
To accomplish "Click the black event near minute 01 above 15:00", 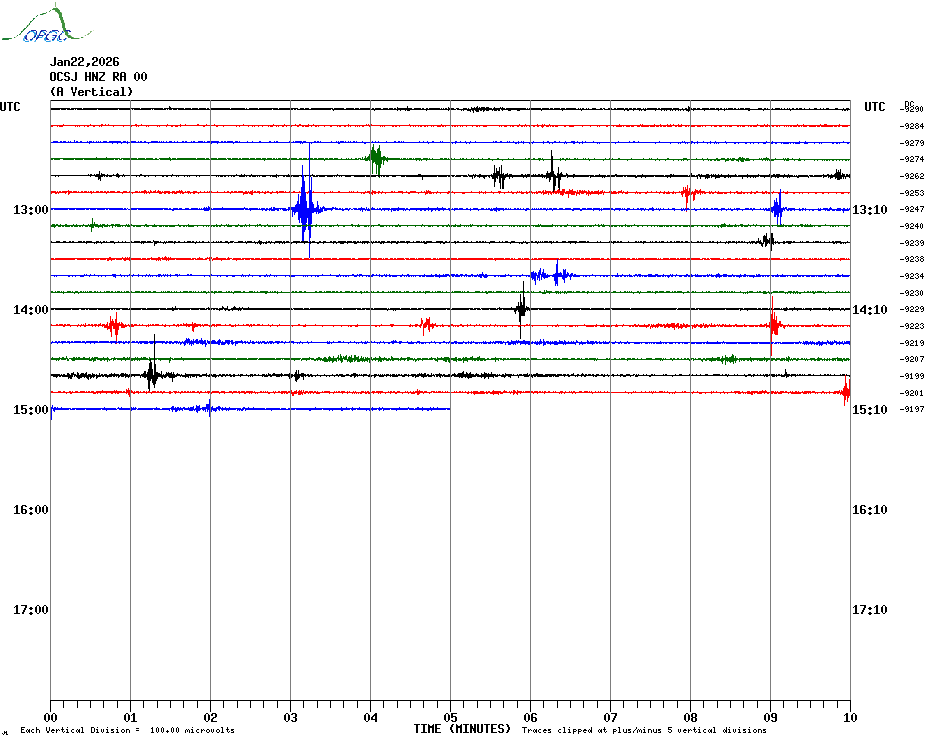I will (x=152, y=375).
